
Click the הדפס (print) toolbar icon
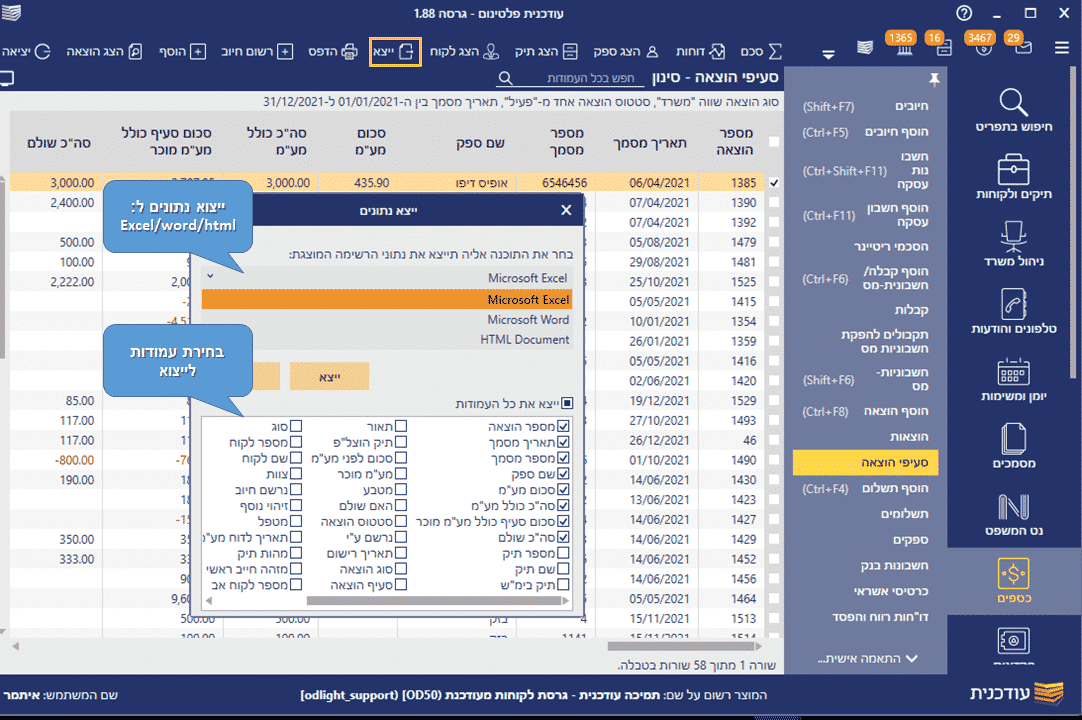point(333,52)
